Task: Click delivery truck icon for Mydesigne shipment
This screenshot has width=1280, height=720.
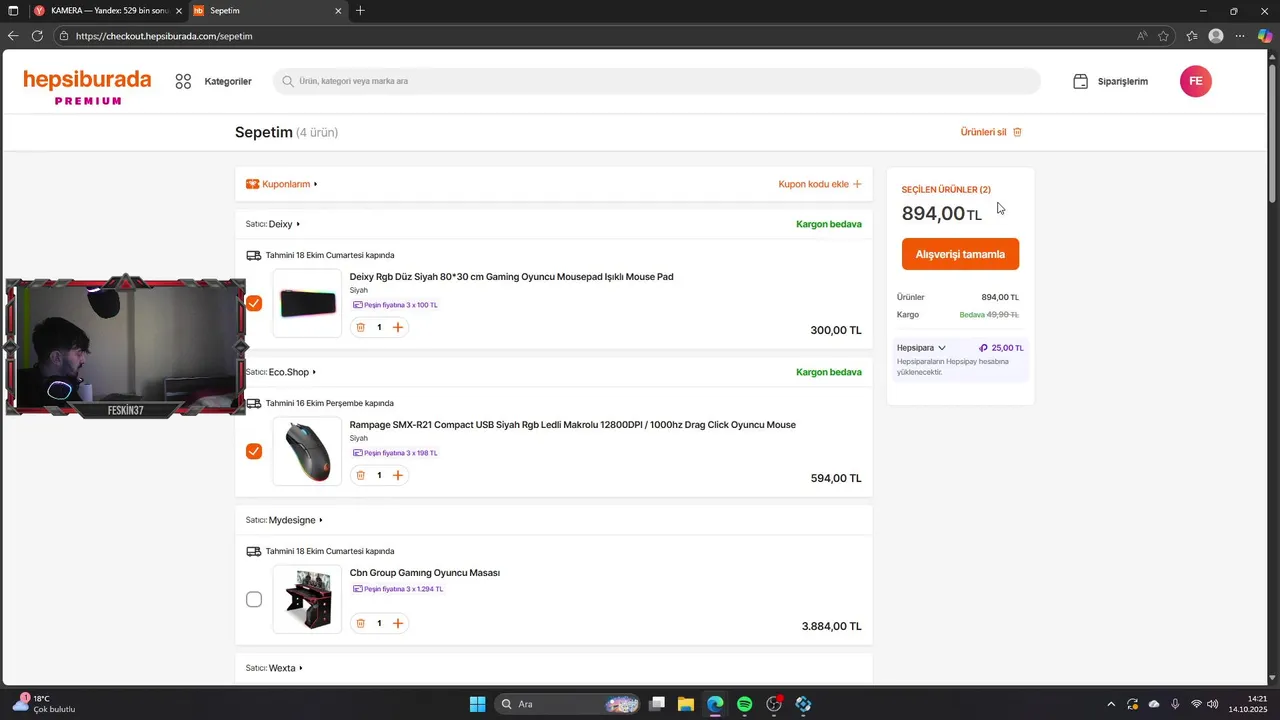Action: [x=253, y=551]
